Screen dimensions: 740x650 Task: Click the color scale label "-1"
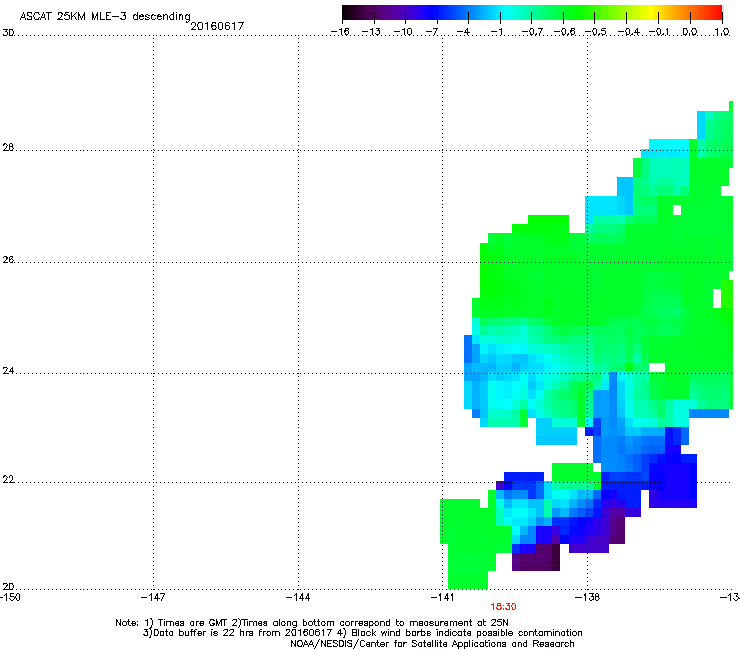(496, 32)
